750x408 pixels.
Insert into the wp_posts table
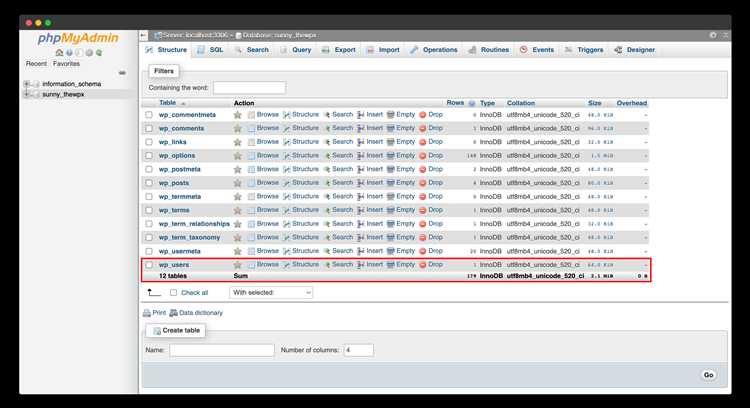(370, 183)
